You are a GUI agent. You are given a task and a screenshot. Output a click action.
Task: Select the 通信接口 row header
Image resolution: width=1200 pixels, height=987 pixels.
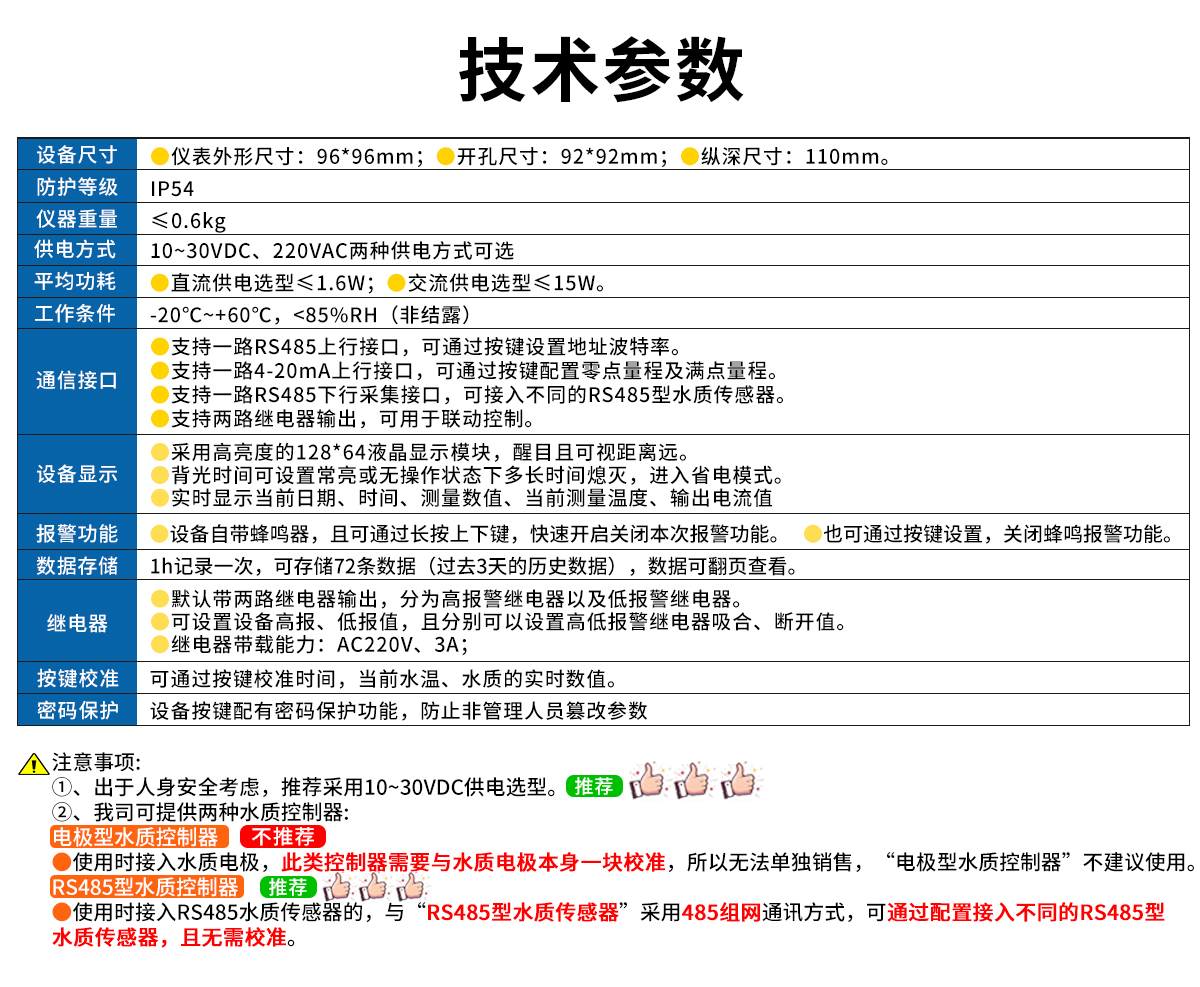[x=77, y=381]
